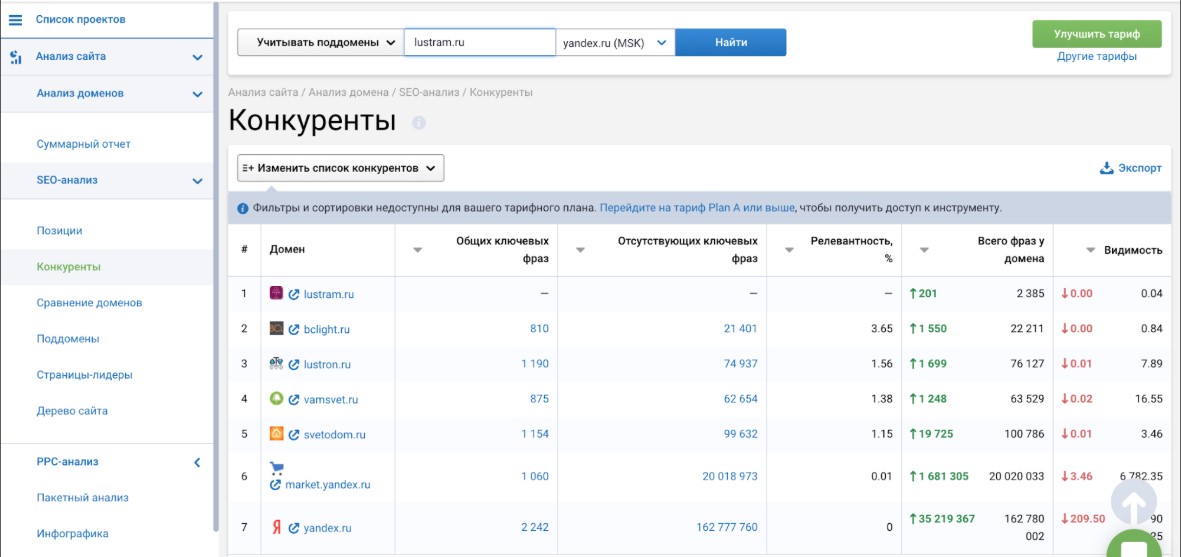Sort by Релевантность column arrow
The width and height of the screenshot is (1181, 557).
pos(789,251)
